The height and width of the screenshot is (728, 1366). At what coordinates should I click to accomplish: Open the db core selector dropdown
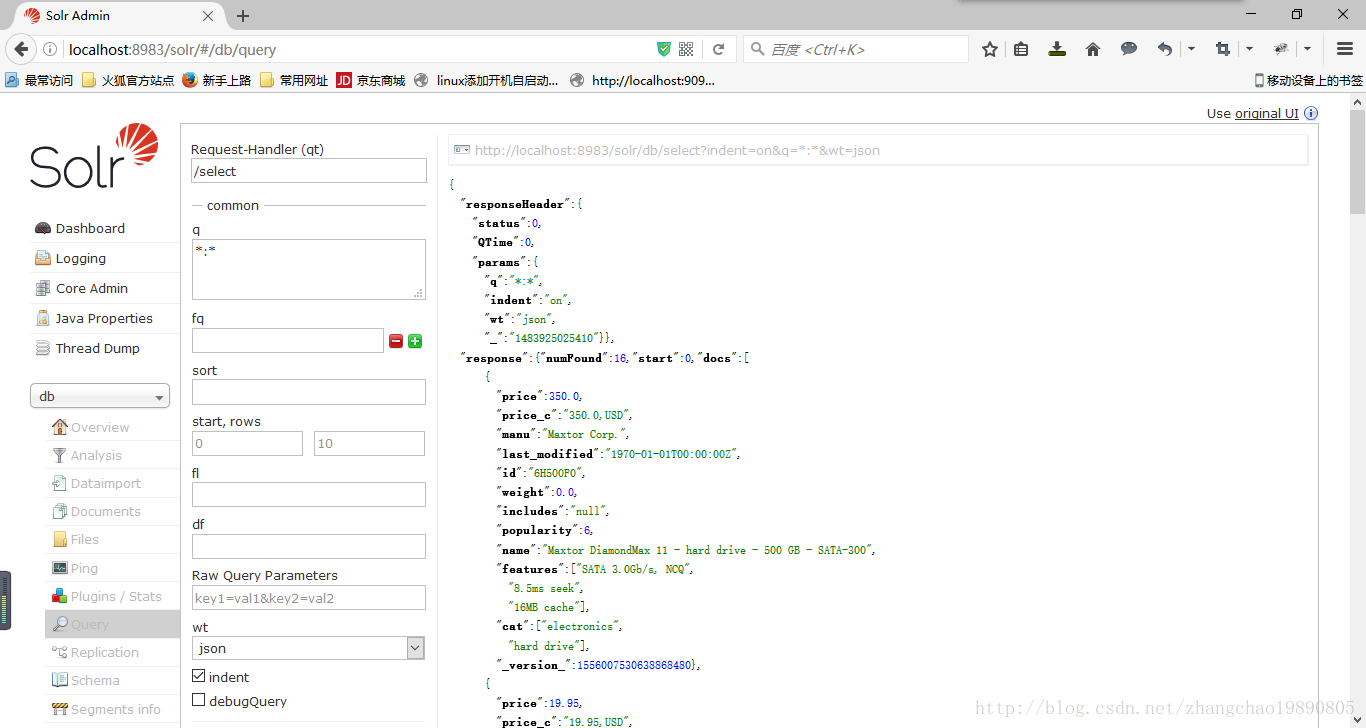coord(100,397)
